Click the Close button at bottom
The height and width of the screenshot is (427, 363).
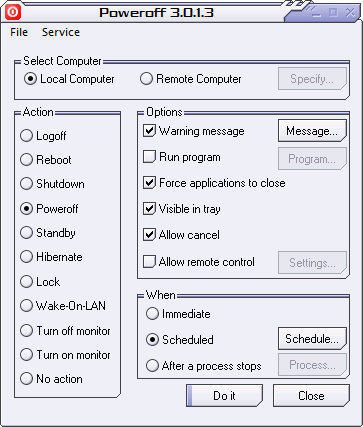311,395
